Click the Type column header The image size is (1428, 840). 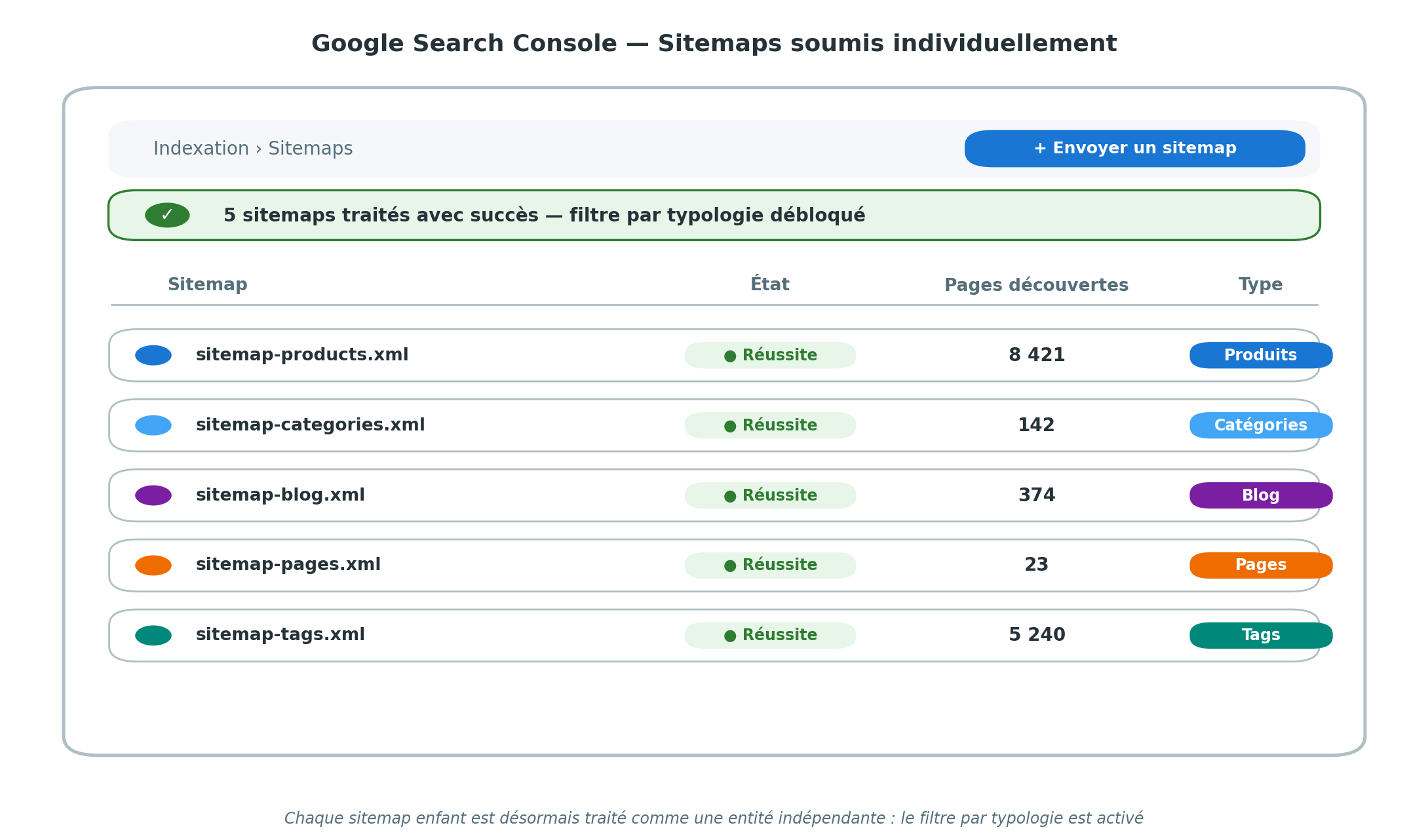pyautogui.click(x=1260, y=285)
